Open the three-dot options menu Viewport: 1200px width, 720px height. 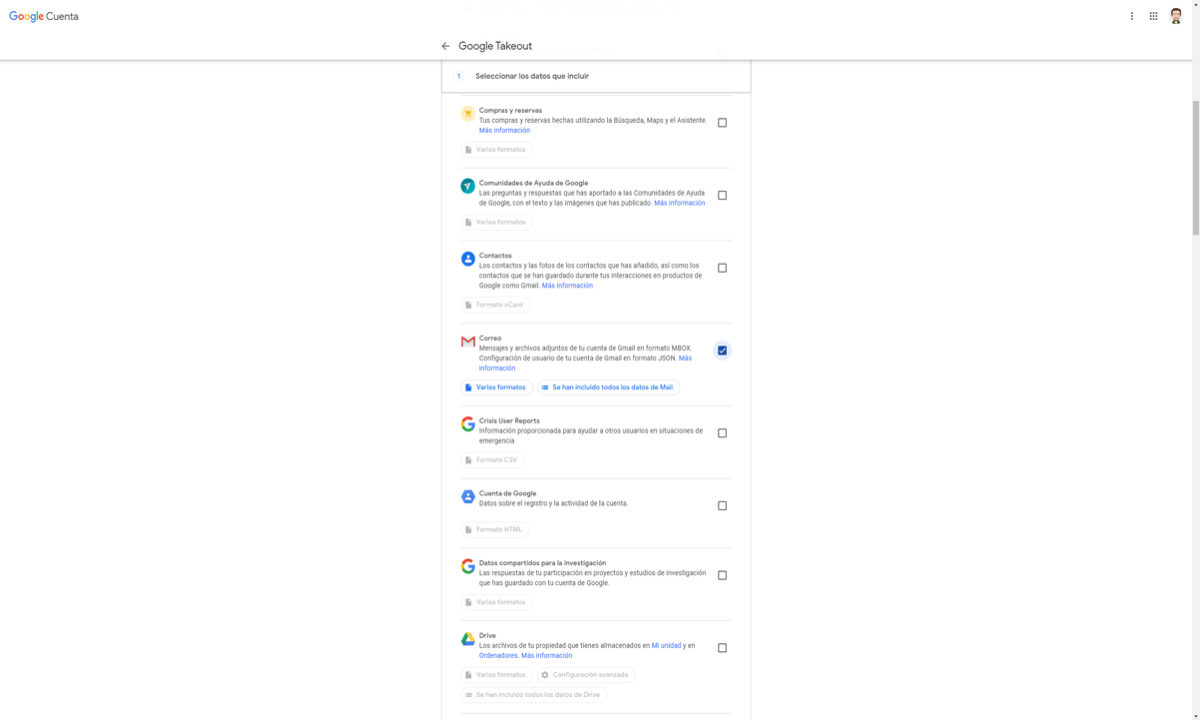[x=1132, y=16]
